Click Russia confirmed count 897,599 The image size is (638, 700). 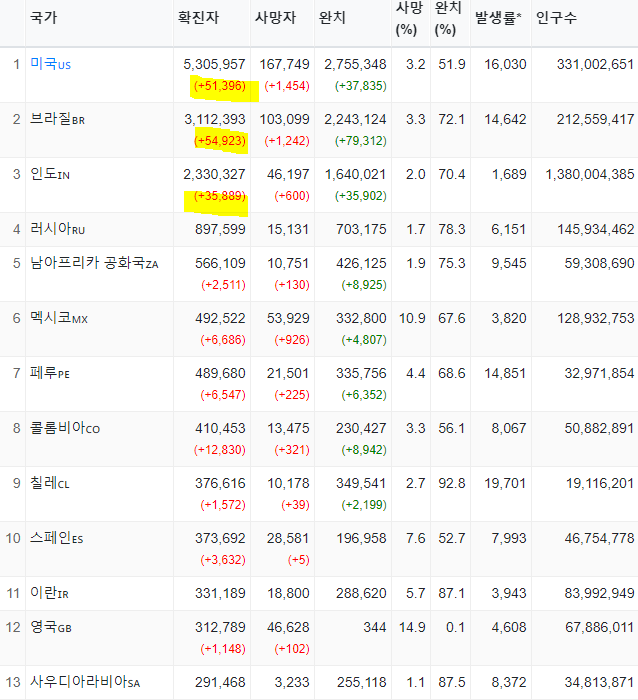(x=220, y=229)
